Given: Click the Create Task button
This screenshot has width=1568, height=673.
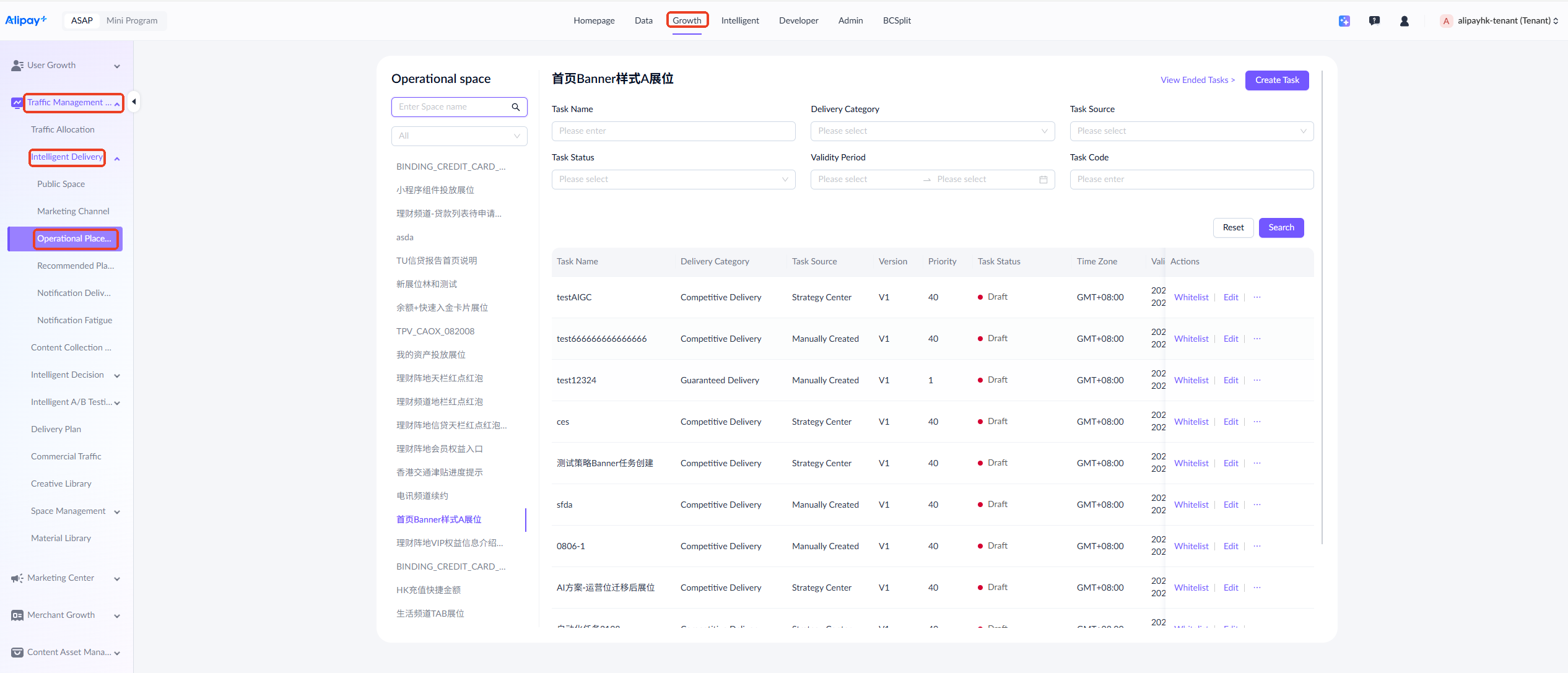Looking at the screenshot, I should [x=1276, y=80].
